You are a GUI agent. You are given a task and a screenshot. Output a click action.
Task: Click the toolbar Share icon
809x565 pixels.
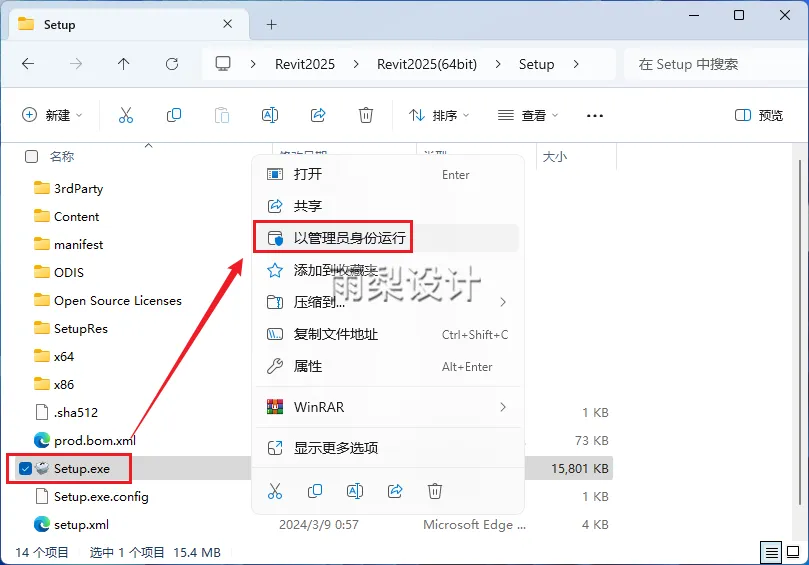[x=318, y=115]
